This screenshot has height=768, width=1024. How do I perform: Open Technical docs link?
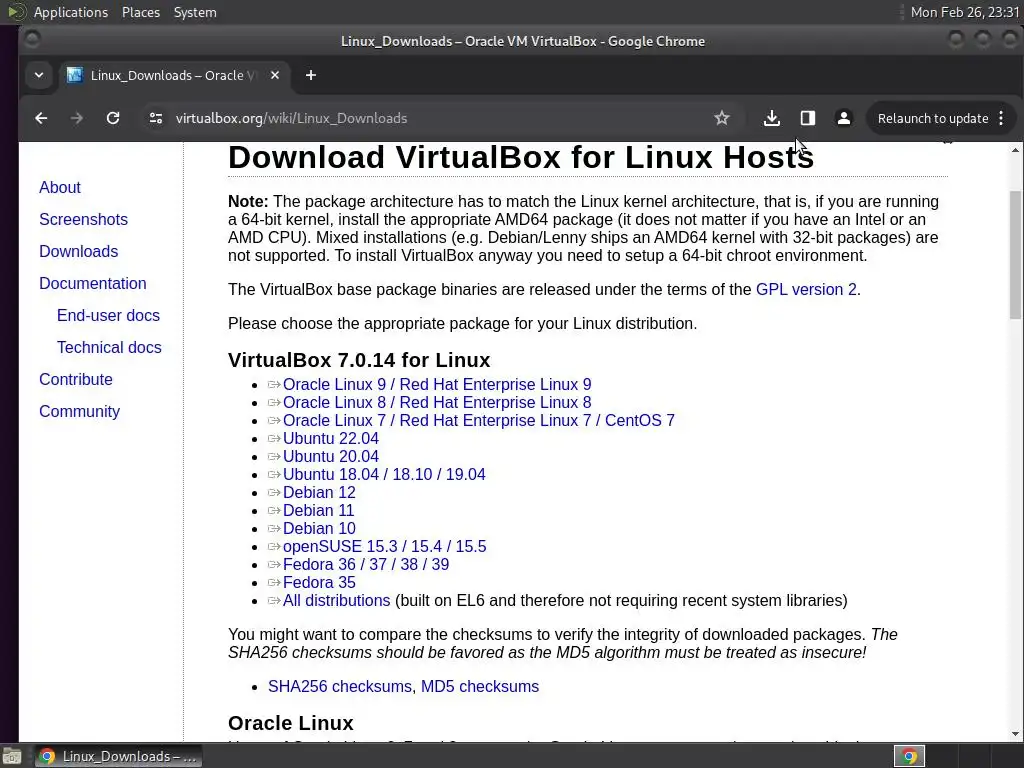[109, 347]
